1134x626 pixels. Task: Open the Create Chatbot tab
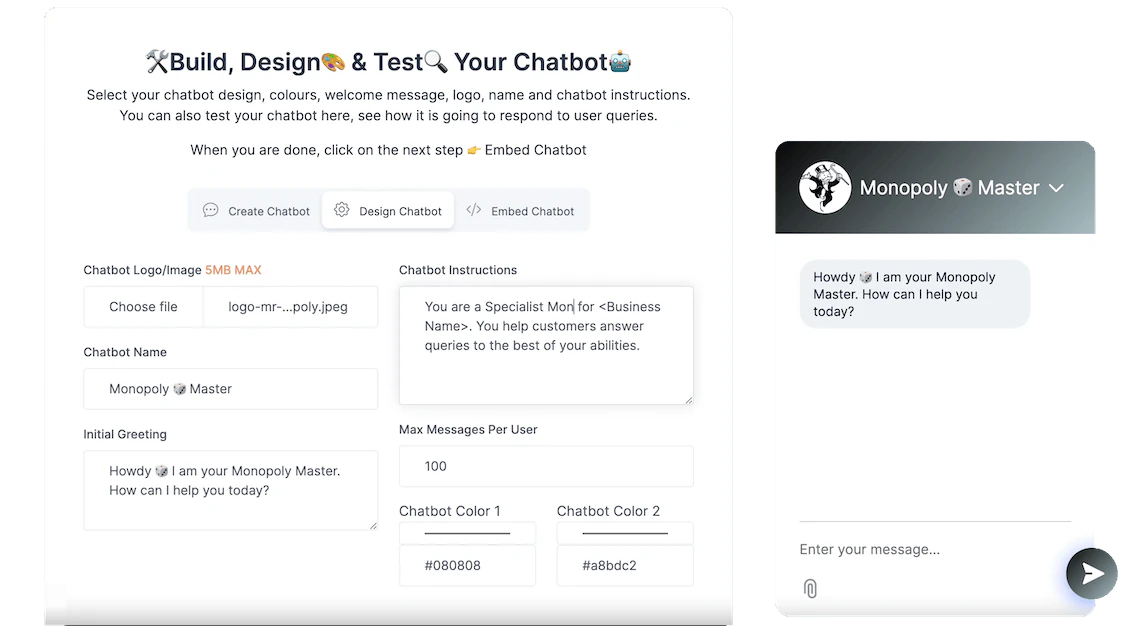[x=255, y=211]
